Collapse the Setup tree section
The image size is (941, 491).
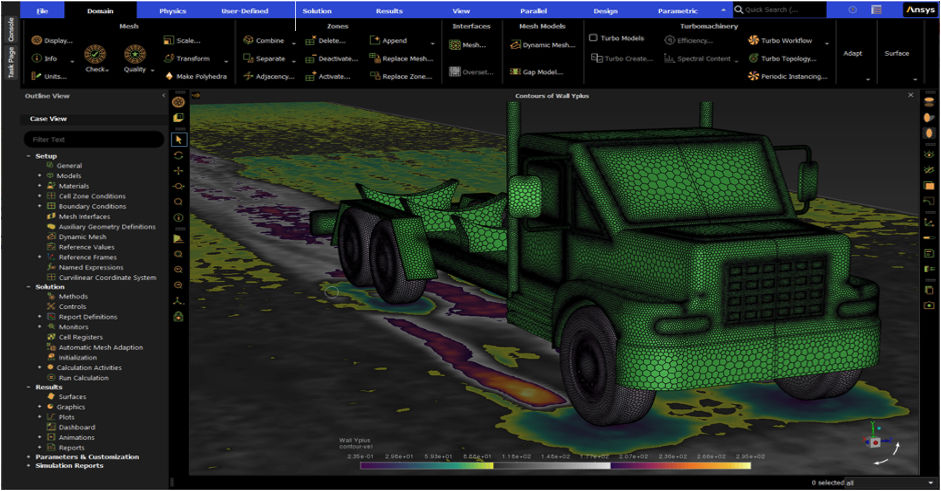(x=28, y=156)
